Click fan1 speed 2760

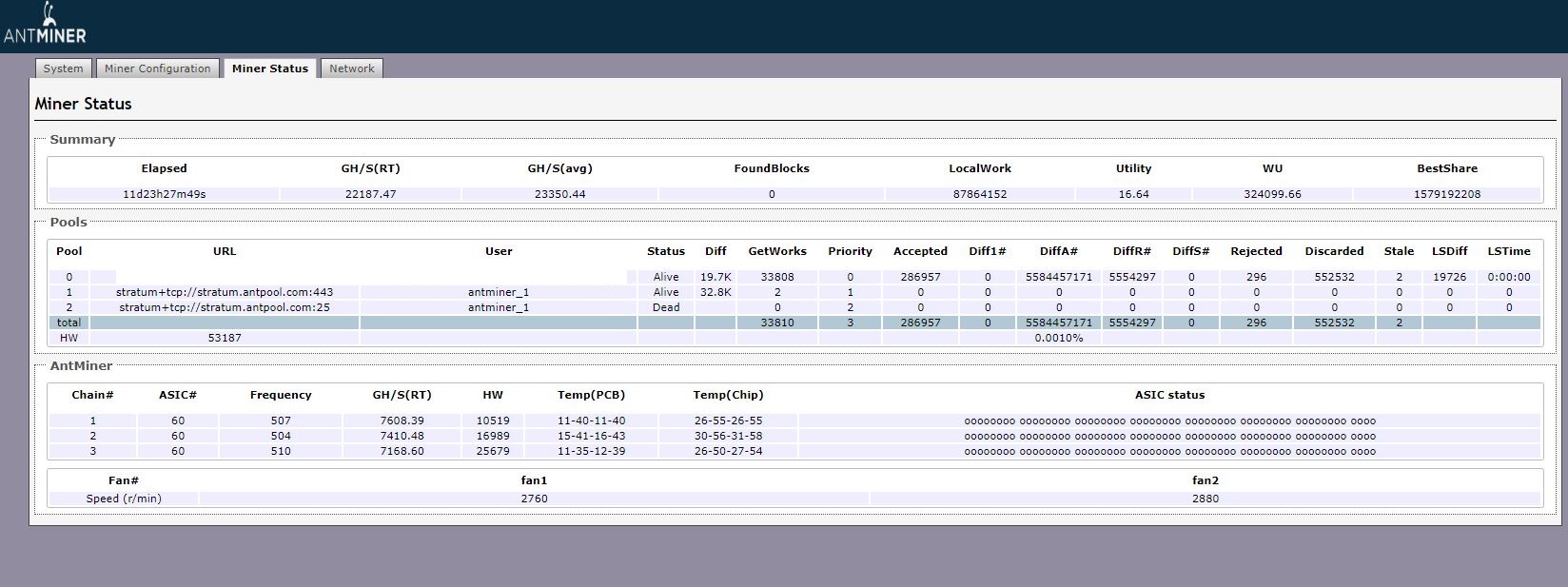coord(535,499)
